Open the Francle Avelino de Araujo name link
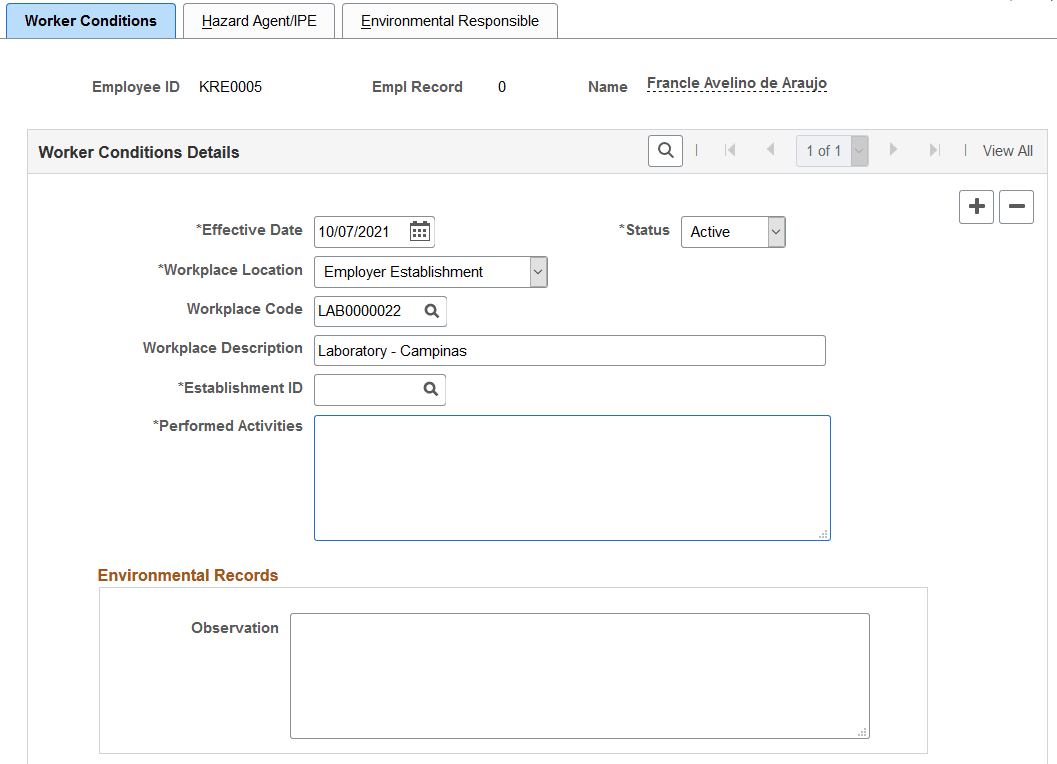Screen dimensions: 1057x764 click(736, 82)
